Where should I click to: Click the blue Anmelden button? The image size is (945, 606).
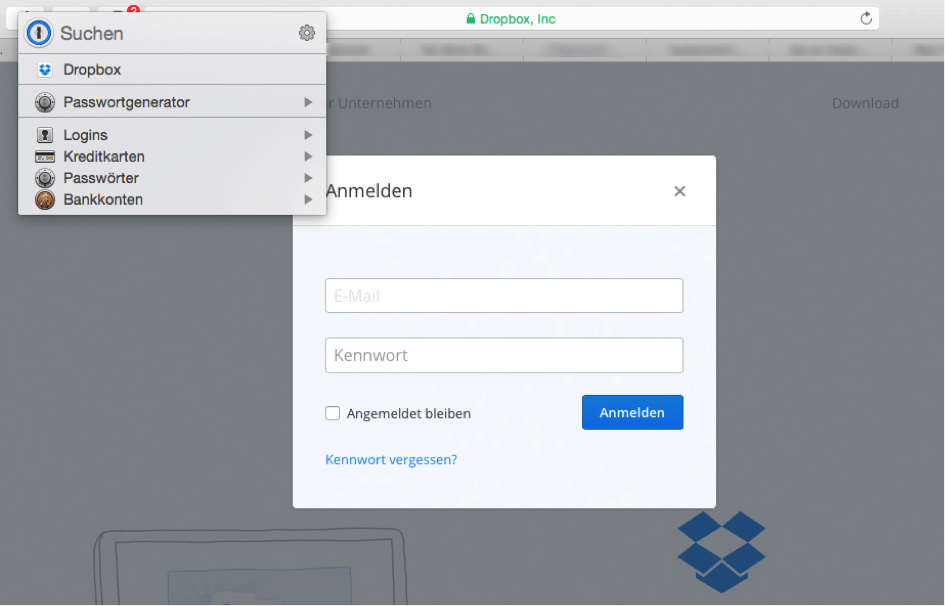coord(632,413)
